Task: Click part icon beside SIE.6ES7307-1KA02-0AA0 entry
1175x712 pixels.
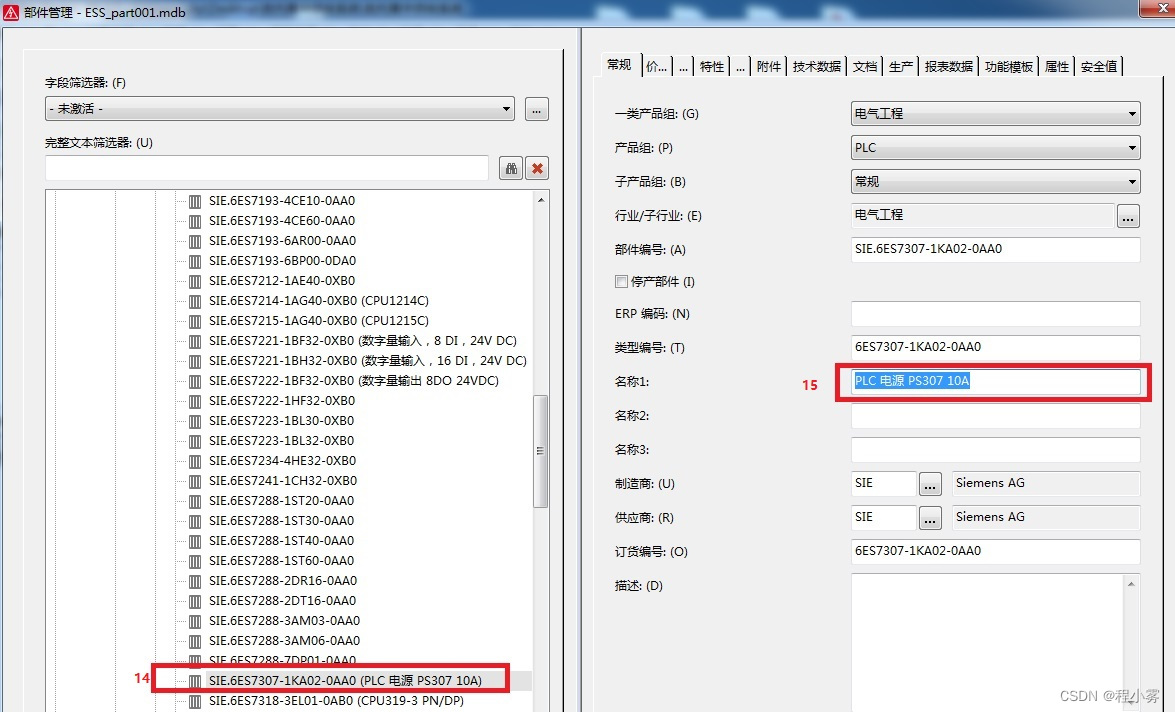Action: click(195, 681)
